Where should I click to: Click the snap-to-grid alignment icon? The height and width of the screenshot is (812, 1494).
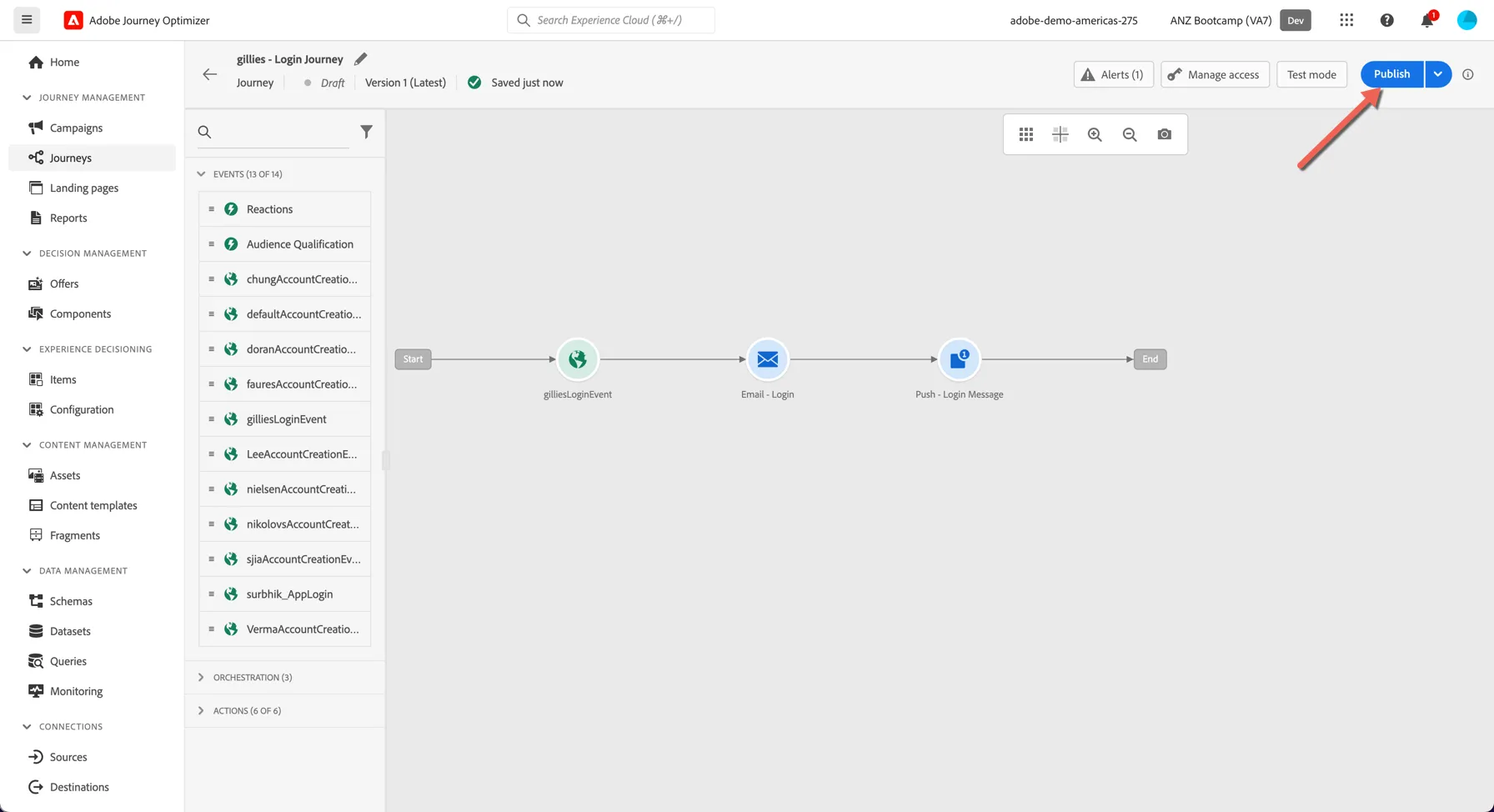click(x=1060, y=134)
